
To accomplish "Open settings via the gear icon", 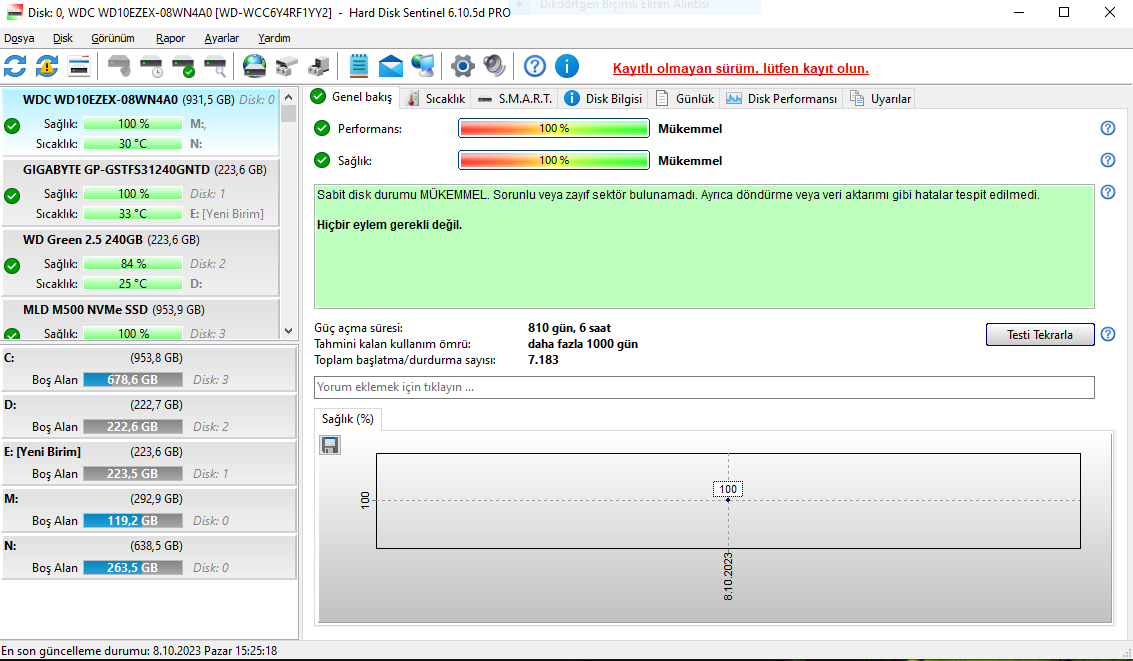I will click(x=462, y=67).
